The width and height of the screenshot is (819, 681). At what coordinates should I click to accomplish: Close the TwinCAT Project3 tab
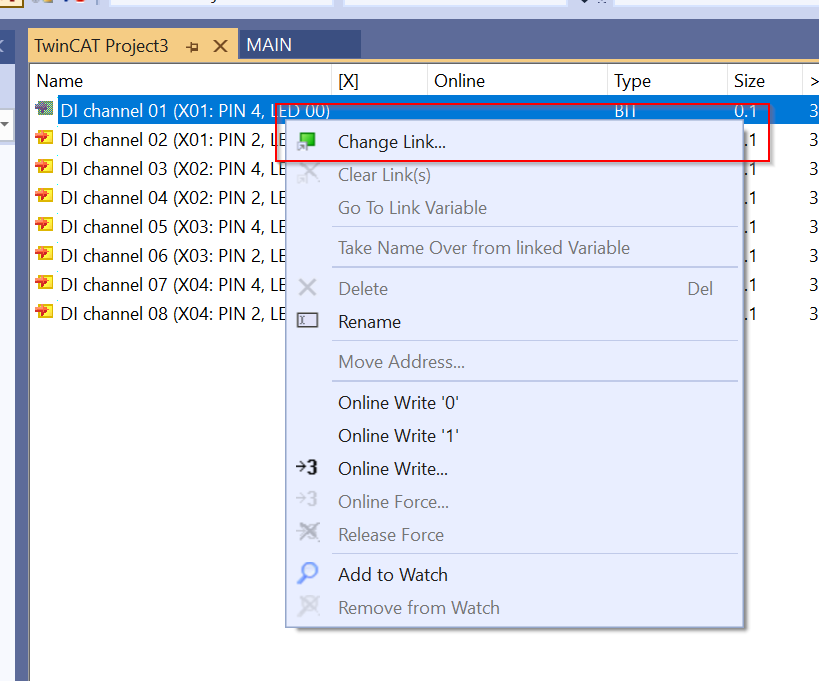pyautogui.click(x=220, y=46)
